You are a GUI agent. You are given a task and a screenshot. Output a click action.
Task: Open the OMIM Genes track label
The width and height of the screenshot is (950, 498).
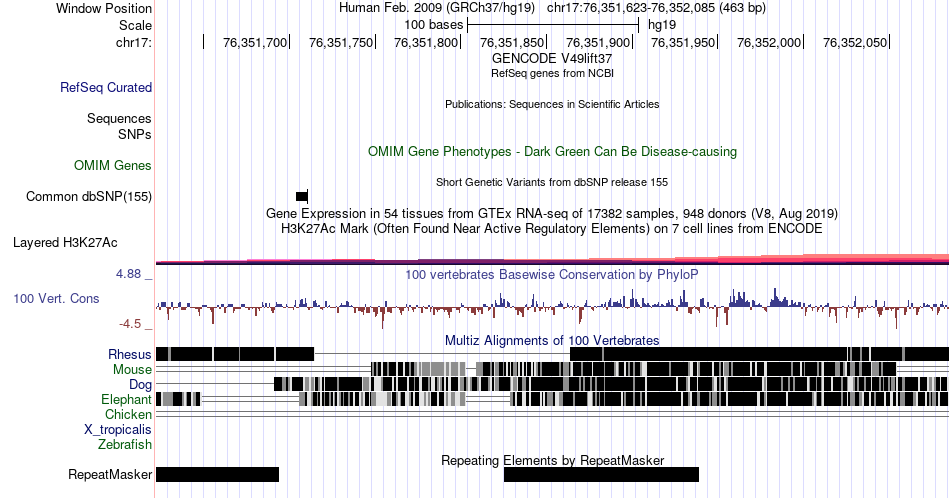coord(113,165)
